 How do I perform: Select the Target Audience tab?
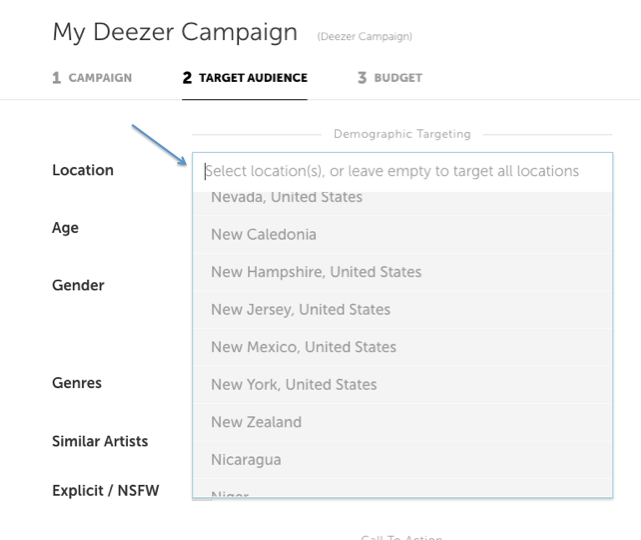245,78
